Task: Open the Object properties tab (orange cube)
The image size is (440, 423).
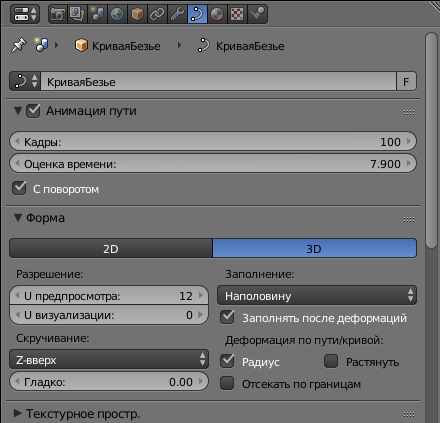Action: pyautogui.click(x=137, y=14)
